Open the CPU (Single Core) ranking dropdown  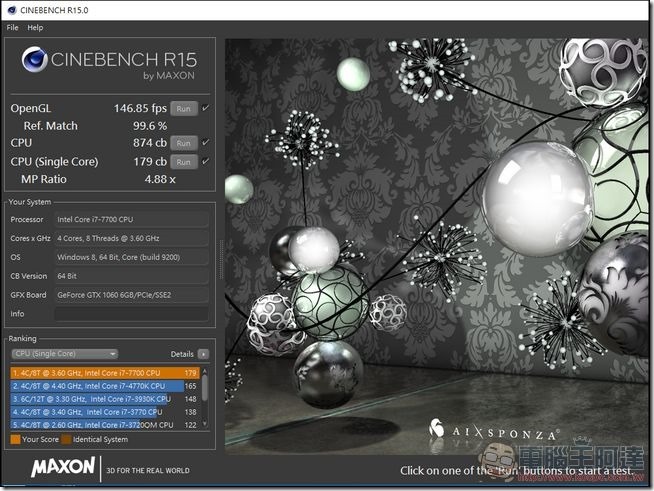pos(65,354)
